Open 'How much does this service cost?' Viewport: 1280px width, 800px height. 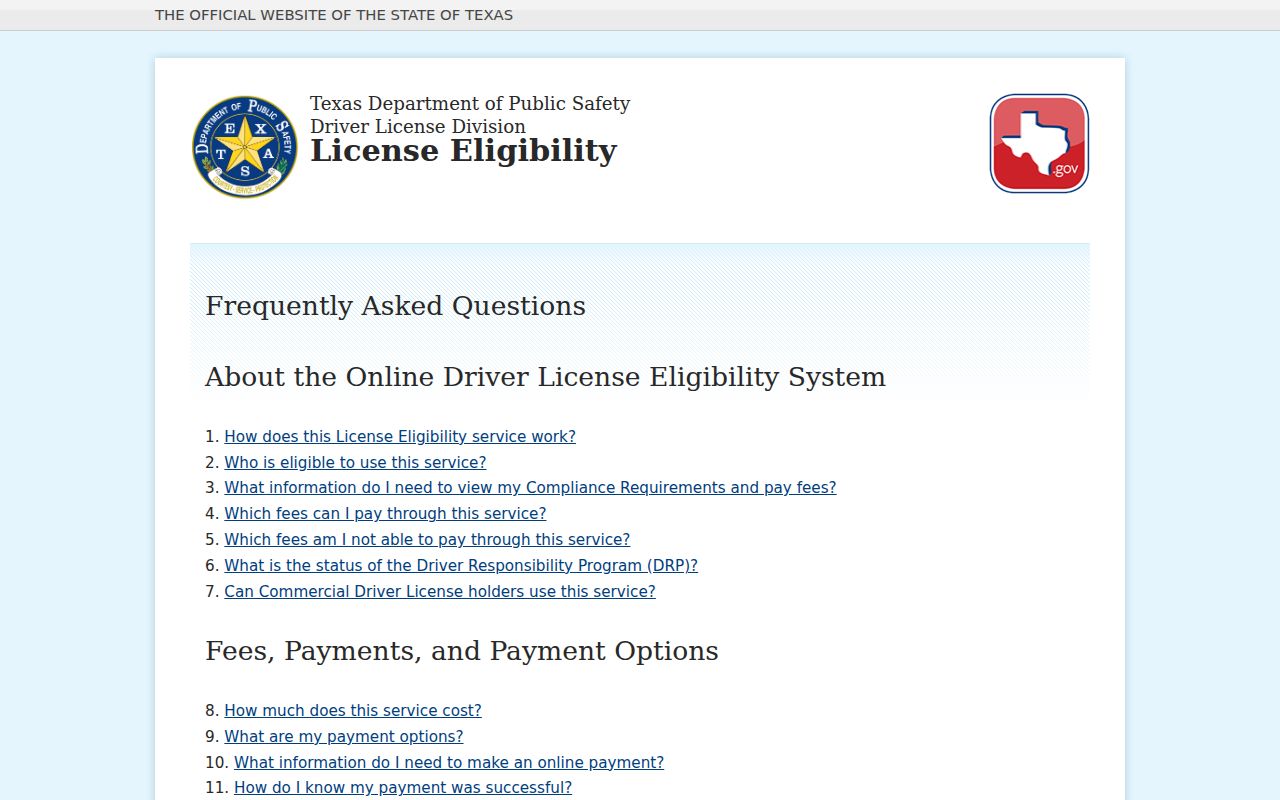pyautogui.click(x=353, y=711)
